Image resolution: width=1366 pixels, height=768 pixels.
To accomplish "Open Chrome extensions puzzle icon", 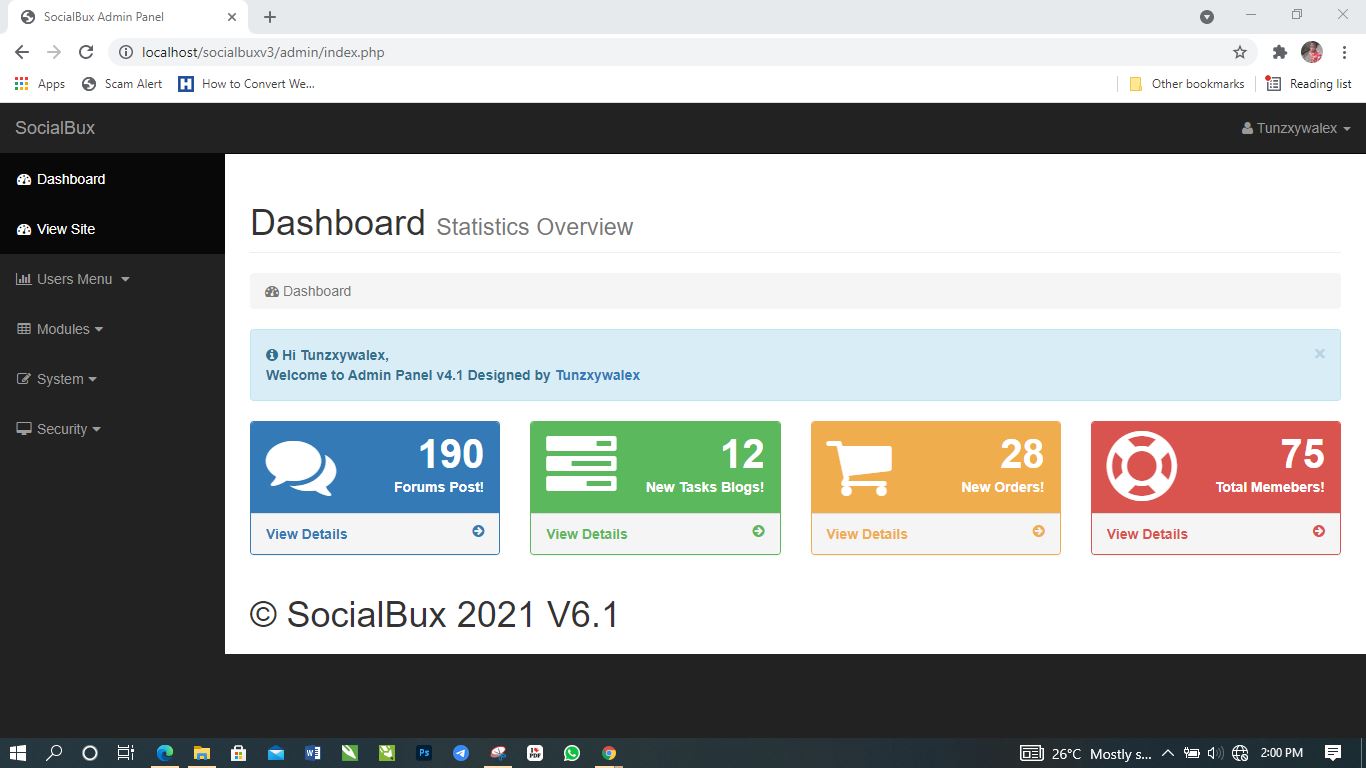I will click(1279, 52).
